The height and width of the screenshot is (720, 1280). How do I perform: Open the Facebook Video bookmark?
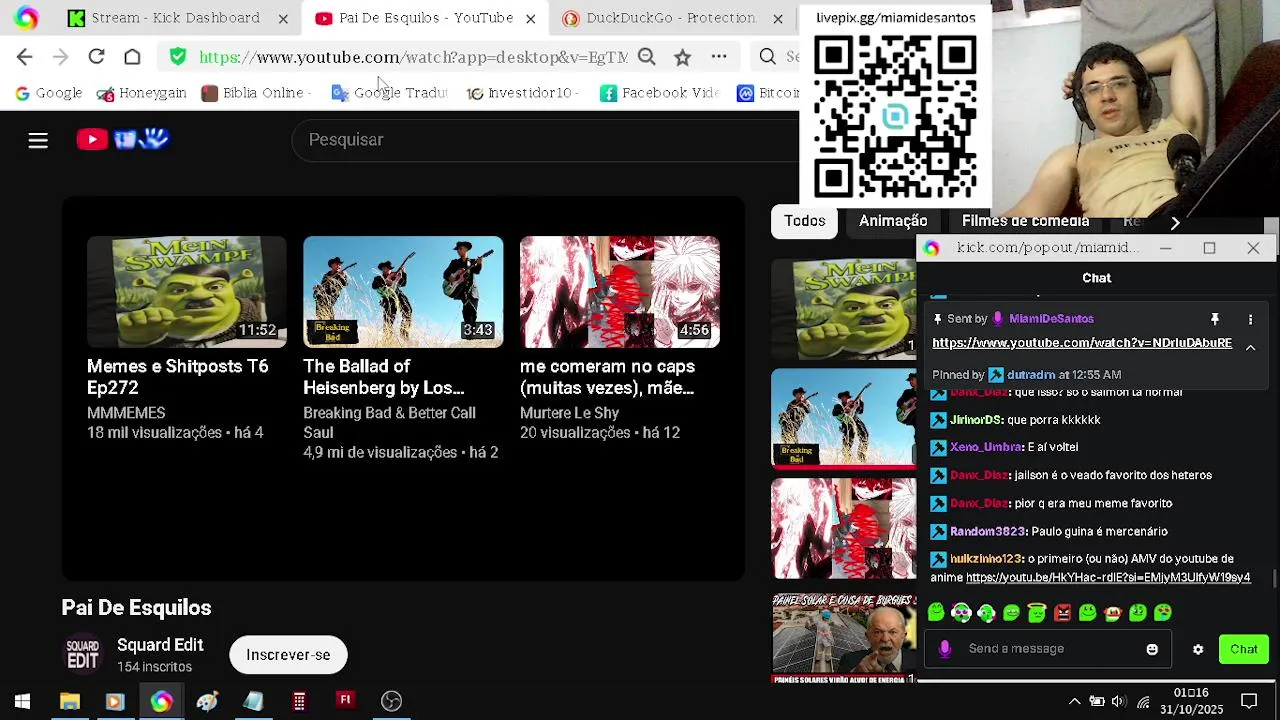[660, 93]
